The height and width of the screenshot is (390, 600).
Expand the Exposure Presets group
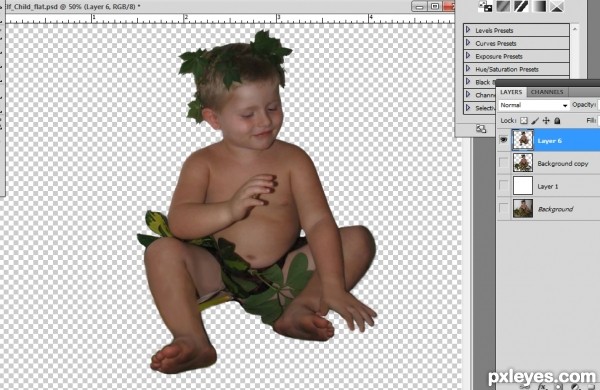468,56
